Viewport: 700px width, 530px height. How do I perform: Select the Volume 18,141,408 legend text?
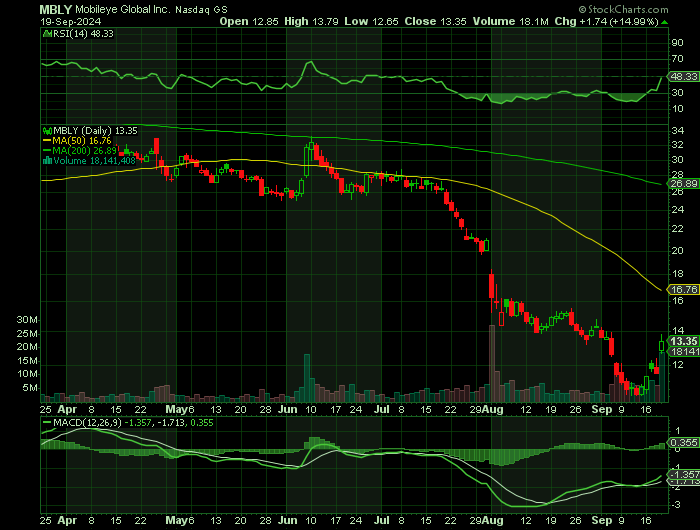pyautogui.click(x=94, y=160)
